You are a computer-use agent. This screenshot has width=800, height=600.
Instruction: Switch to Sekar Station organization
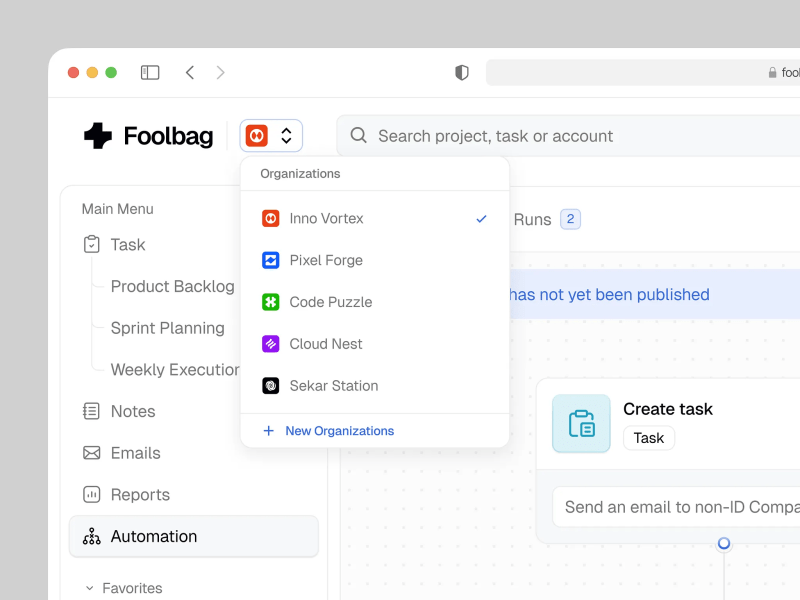[x=375, y=386]
